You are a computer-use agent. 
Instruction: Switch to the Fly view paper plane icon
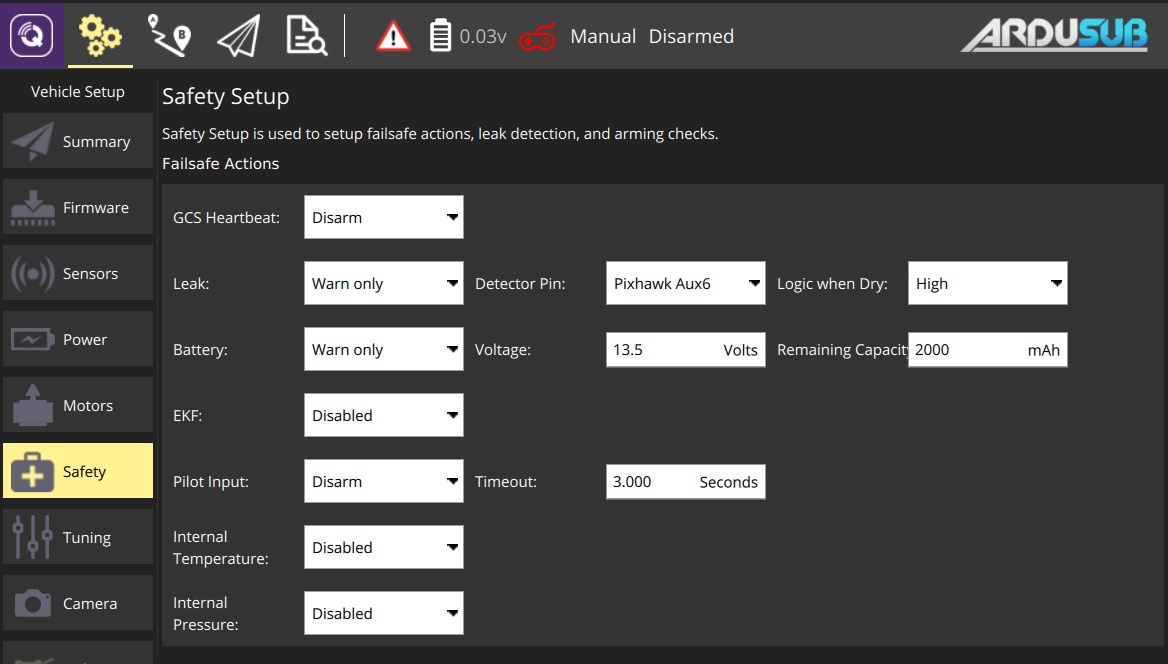[238, 36]
